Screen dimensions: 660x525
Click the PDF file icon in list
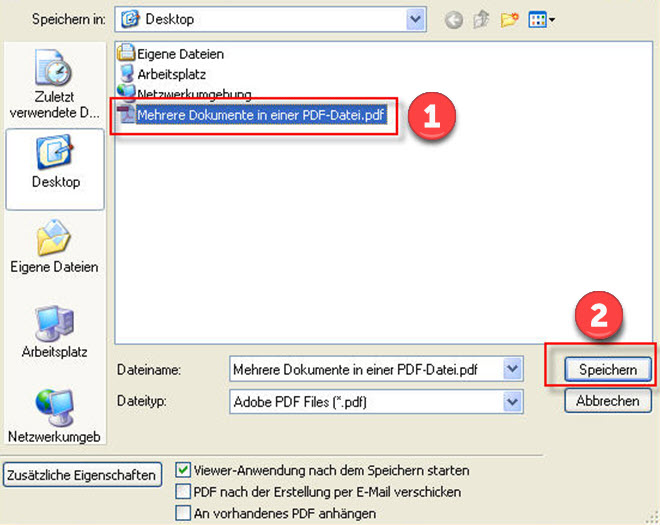point(126,115)
